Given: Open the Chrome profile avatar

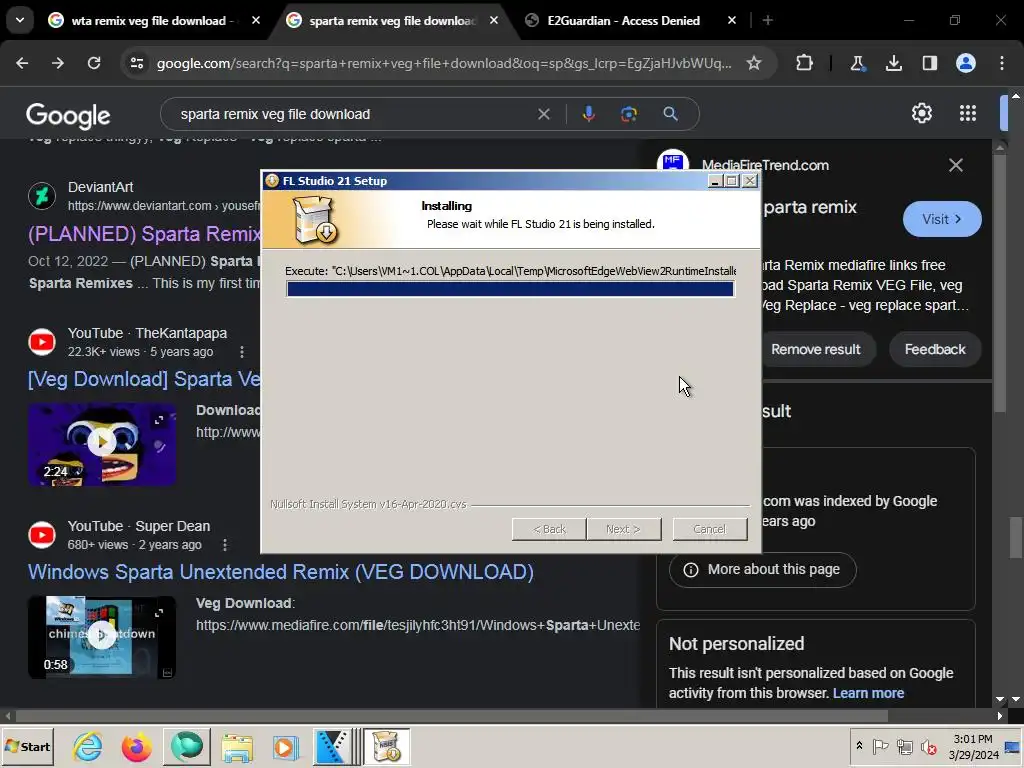Looking at the screenshot, I should click(x=966, y=63).
